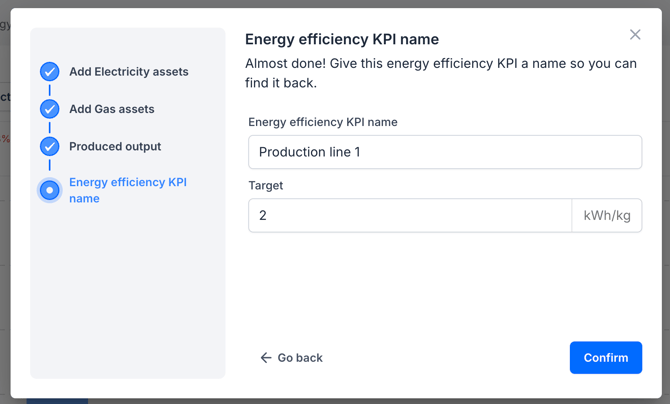Screen dimensions: 670x404
Task: Click into the Target value field
Action: pyautogui.click(x=410, y=215)
